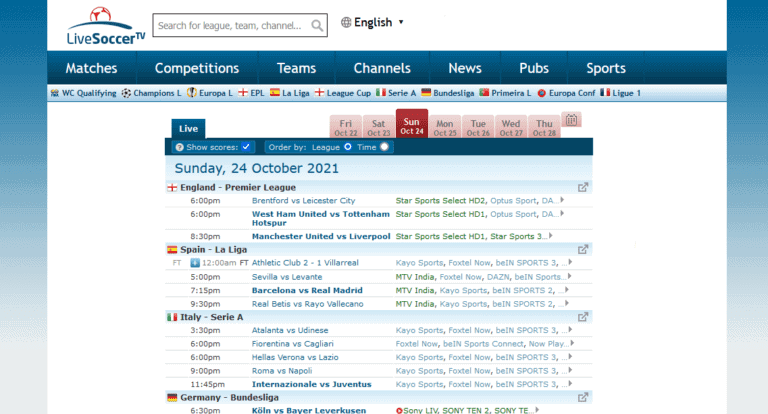Select Order by Time radio button
The image size is (768, 414).
click(384, 146)
